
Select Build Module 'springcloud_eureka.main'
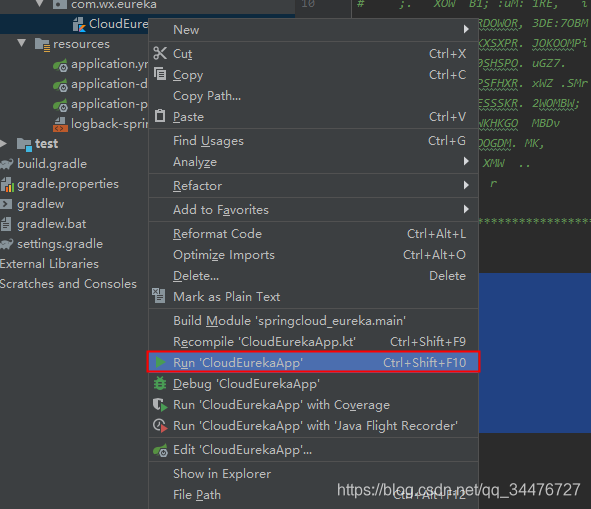coord(314,321)
